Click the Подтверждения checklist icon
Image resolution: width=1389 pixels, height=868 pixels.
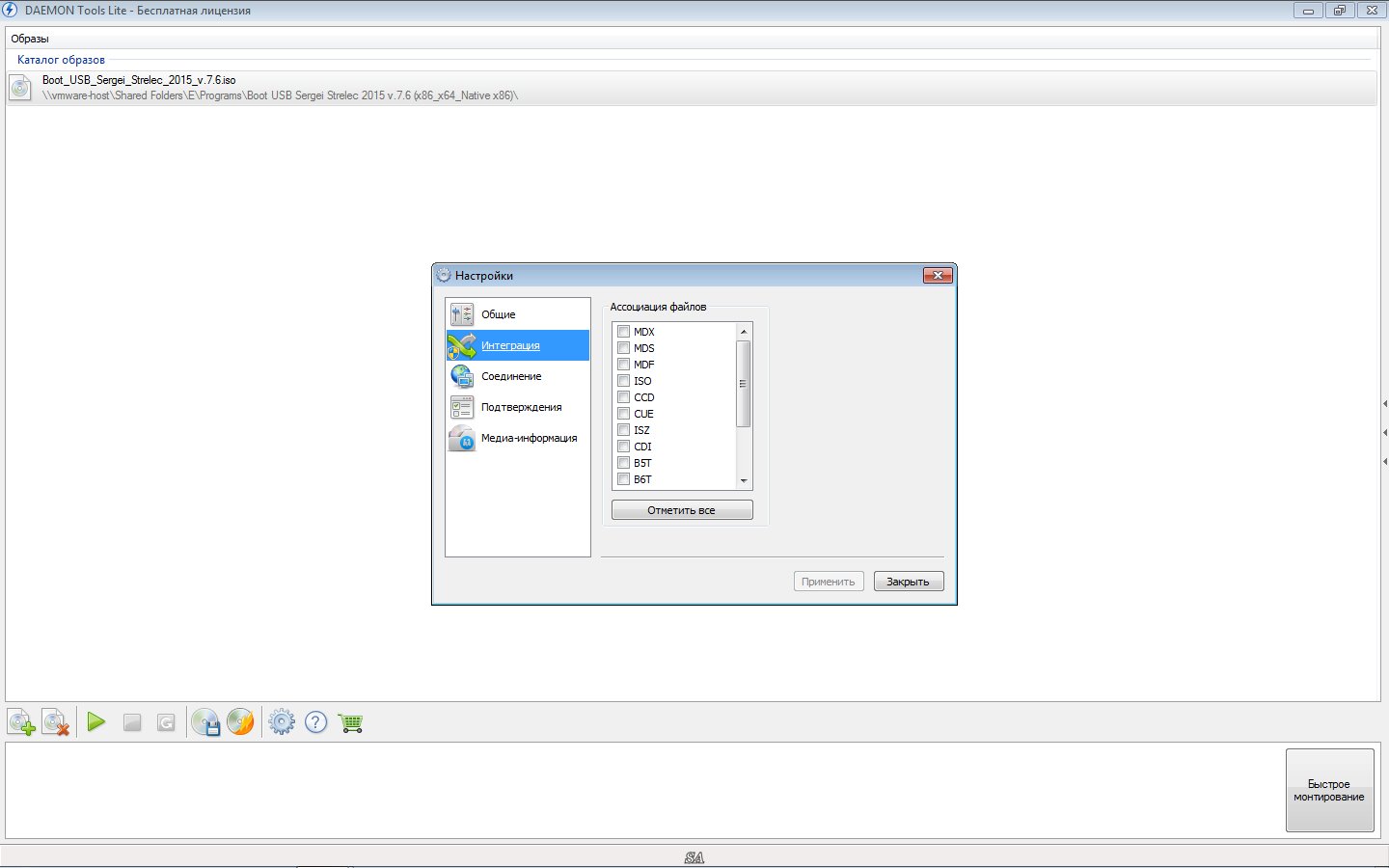tap(462, 407)
